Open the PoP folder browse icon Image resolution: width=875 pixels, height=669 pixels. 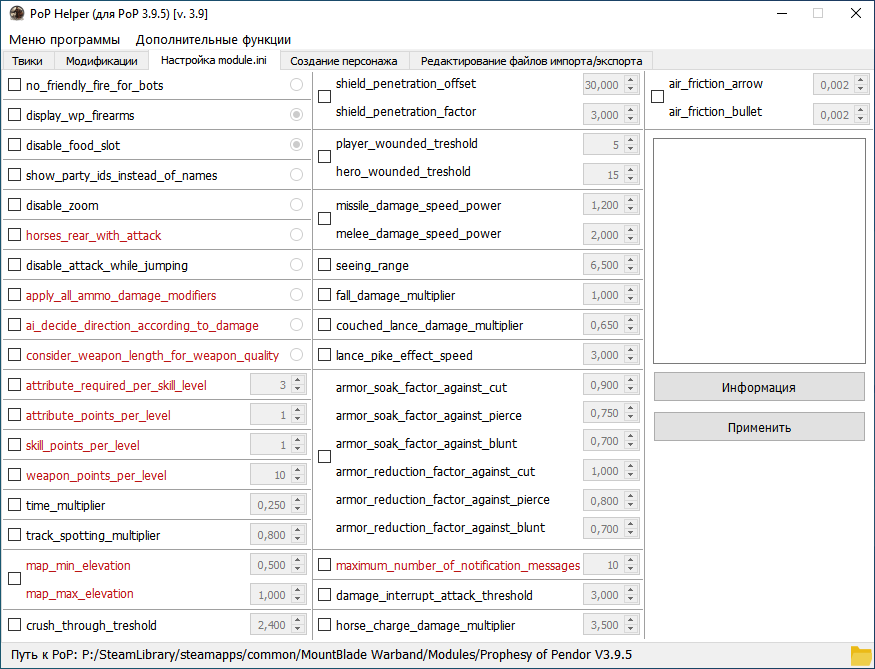[x=861, y=655]
